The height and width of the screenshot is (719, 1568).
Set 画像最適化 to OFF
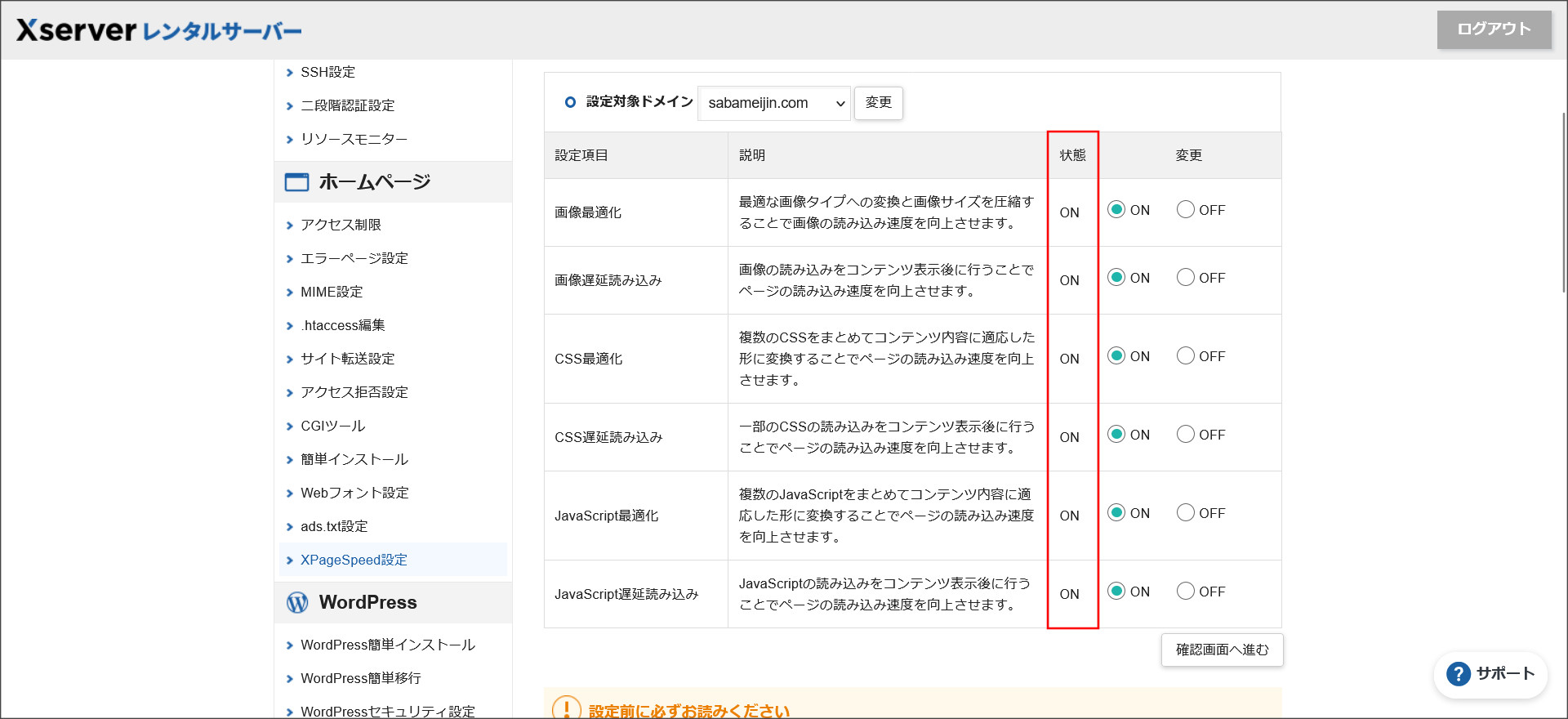(x=1185, y=210)
